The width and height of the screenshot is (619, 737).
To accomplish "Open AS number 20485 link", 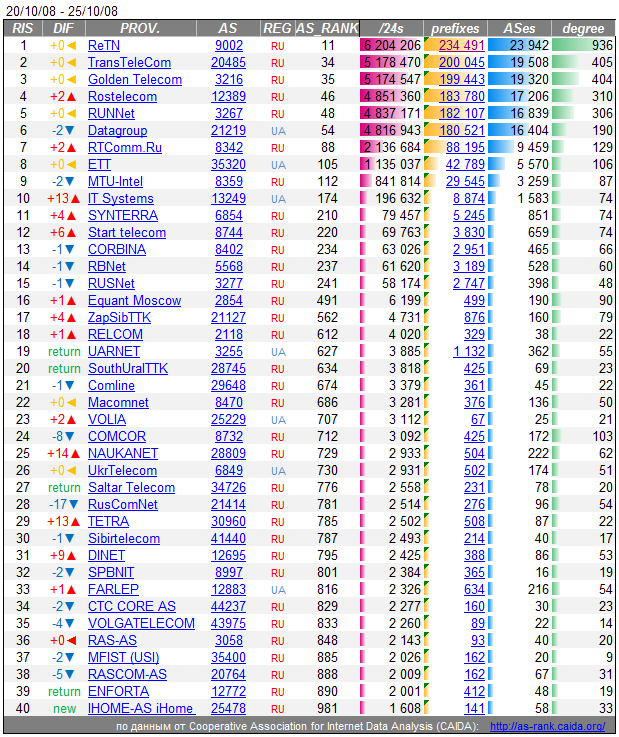I will click(228, 63).
